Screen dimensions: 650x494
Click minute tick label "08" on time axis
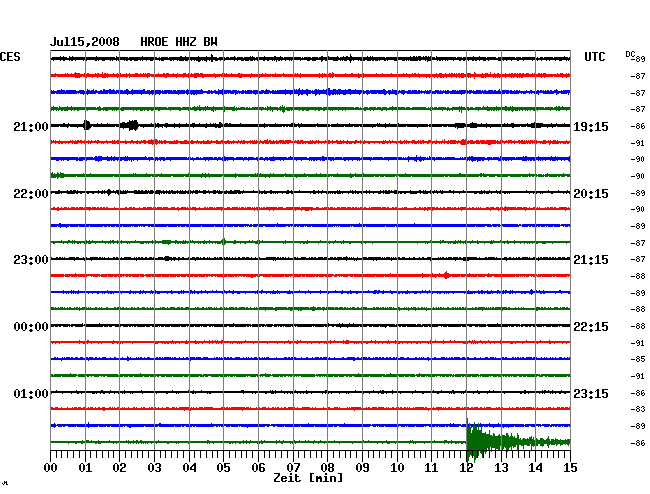[327, 468]
